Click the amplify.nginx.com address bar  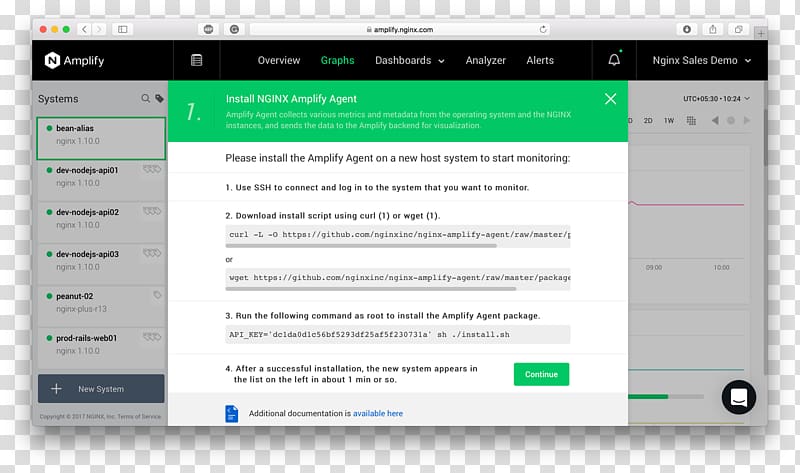[399, 30]
